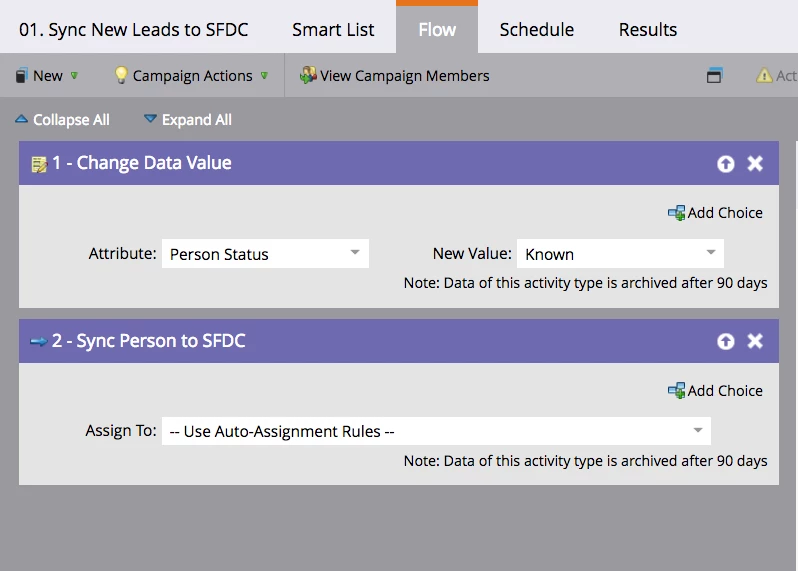Remove the Sync Person to SFDC step
The width and height of the screenshot is (798, 571).
[755, 342]
